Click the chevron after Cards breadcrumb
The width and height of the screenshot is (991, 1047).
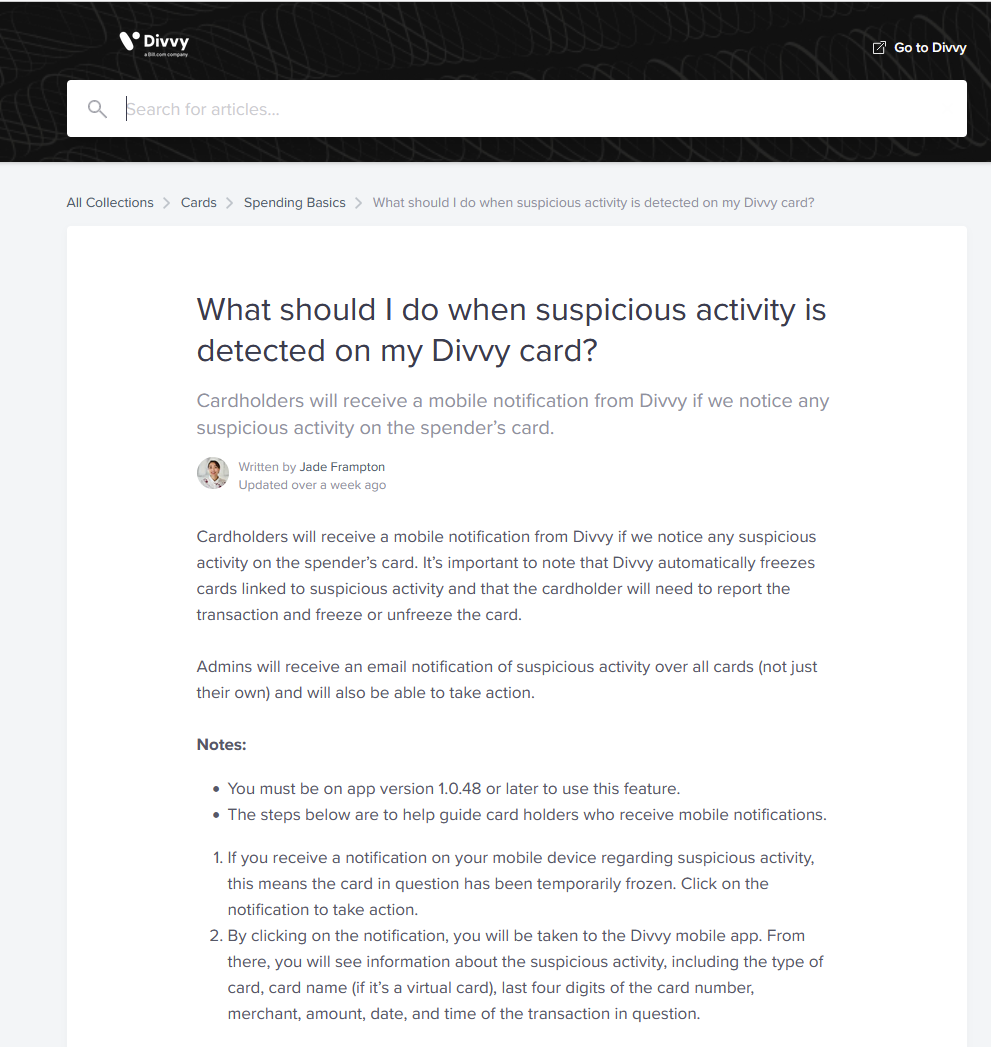point(230,203)
